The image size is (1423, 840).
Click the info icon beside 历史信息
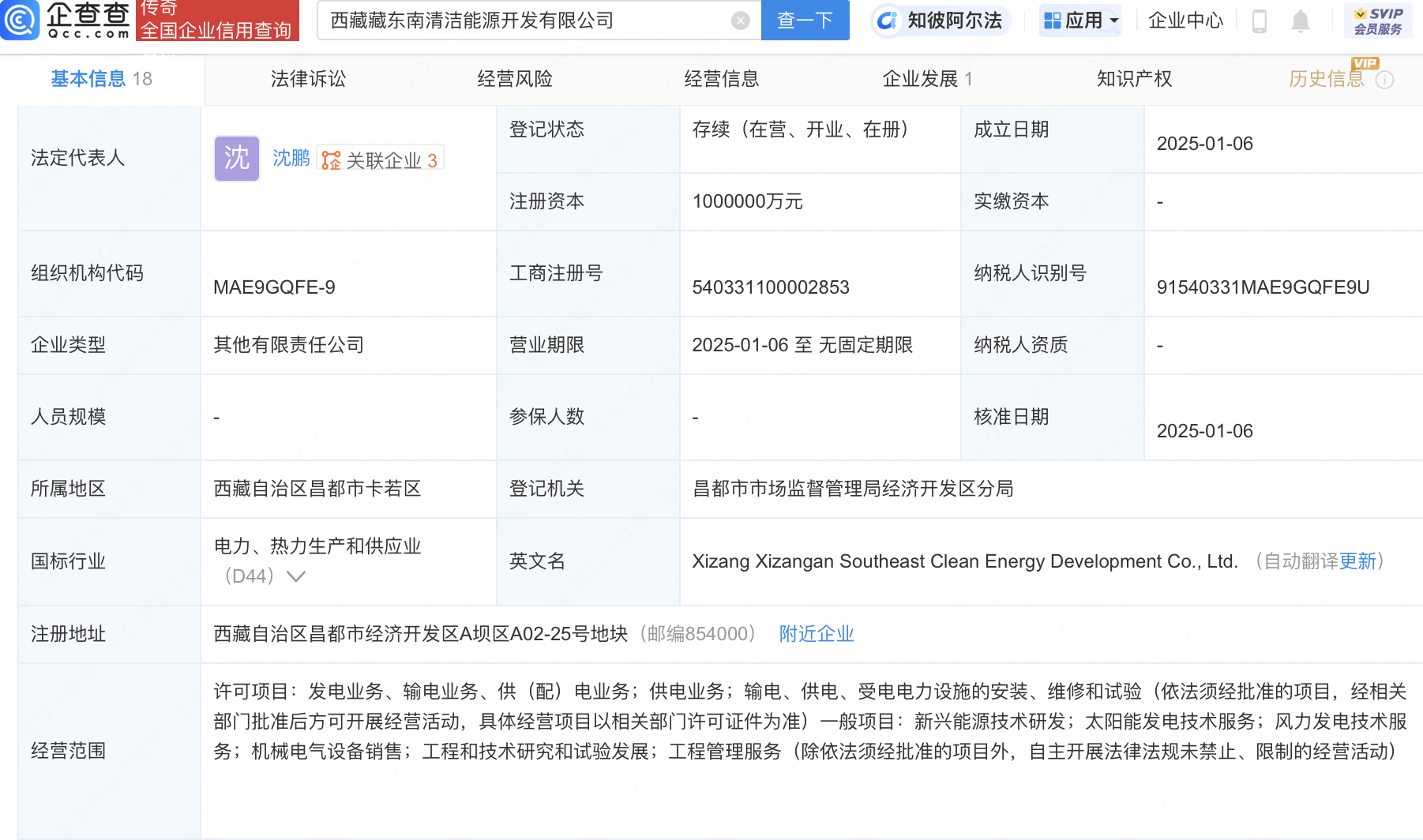pyautogui.click(x=1385, y=80)
